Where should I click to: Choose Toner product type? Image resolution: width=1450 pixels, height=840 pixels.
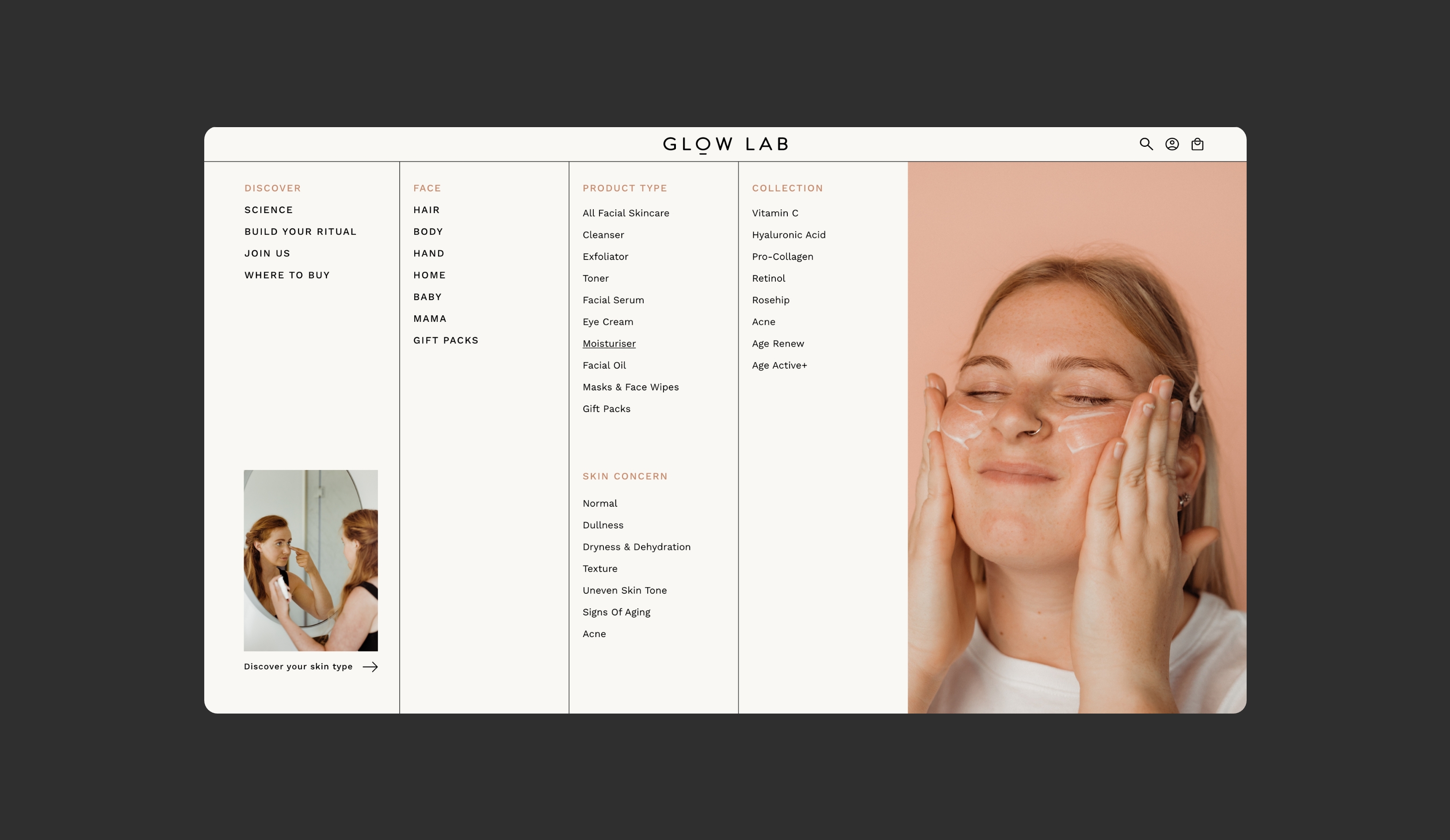tap(595, 279)
